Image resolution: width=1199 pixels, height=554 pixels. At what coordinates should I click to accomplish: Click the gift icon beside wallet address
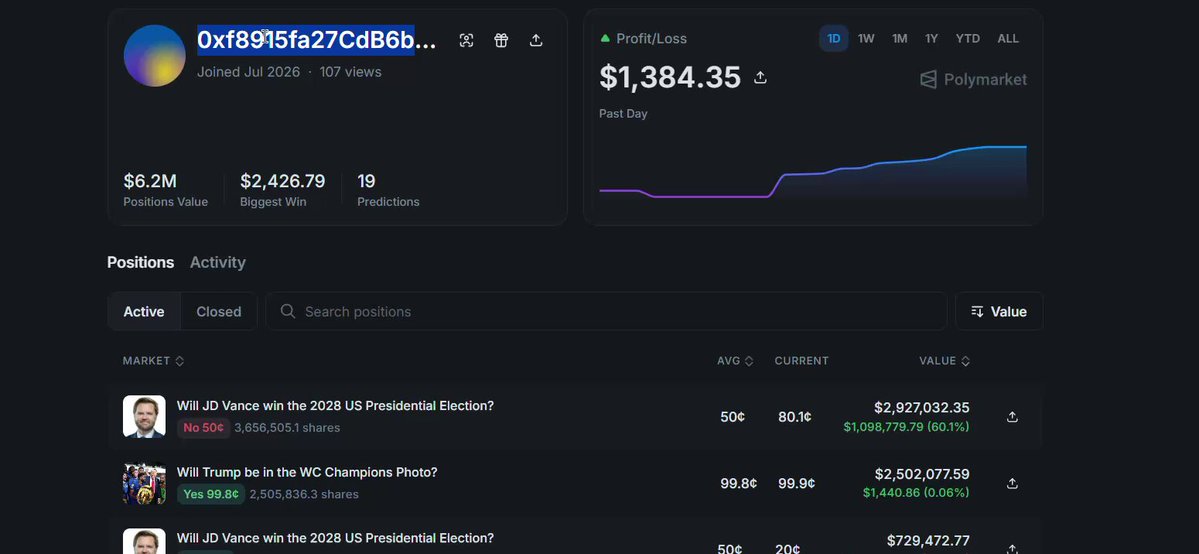[501, 41]
